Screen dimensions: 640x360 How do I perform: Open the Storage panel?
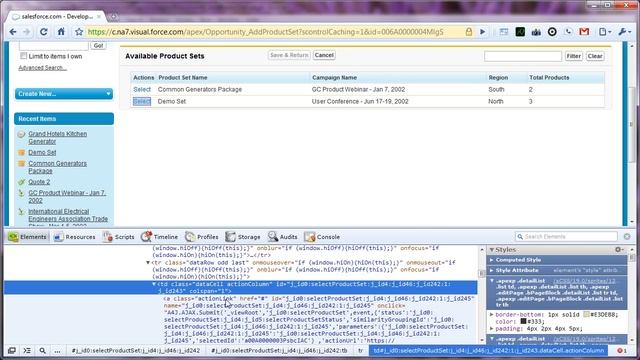[x=242, y=237]
